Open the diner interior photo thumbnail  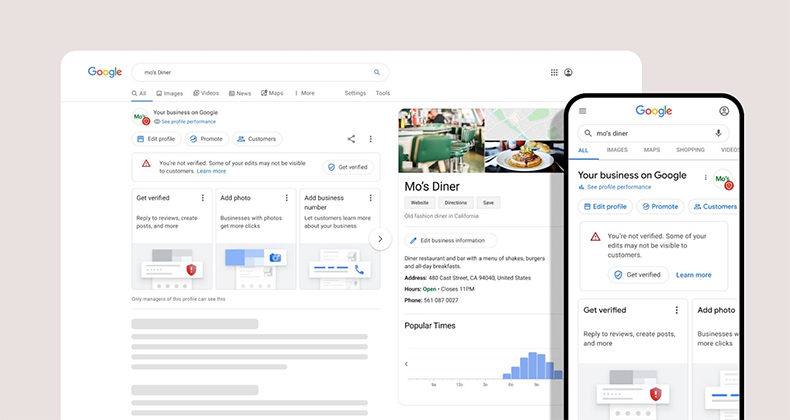441,141
